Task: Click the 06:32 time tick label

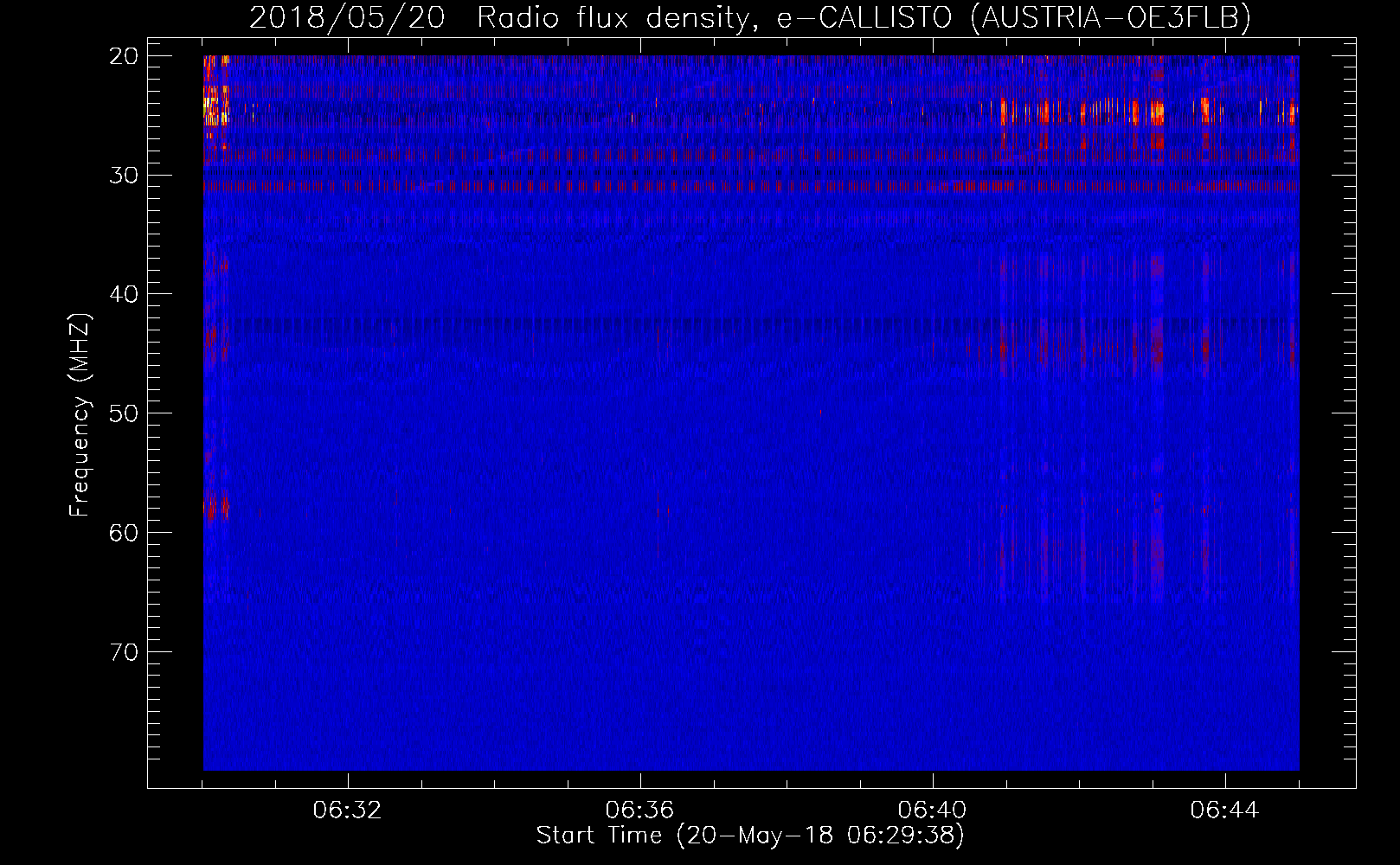Action: [348, 811]
